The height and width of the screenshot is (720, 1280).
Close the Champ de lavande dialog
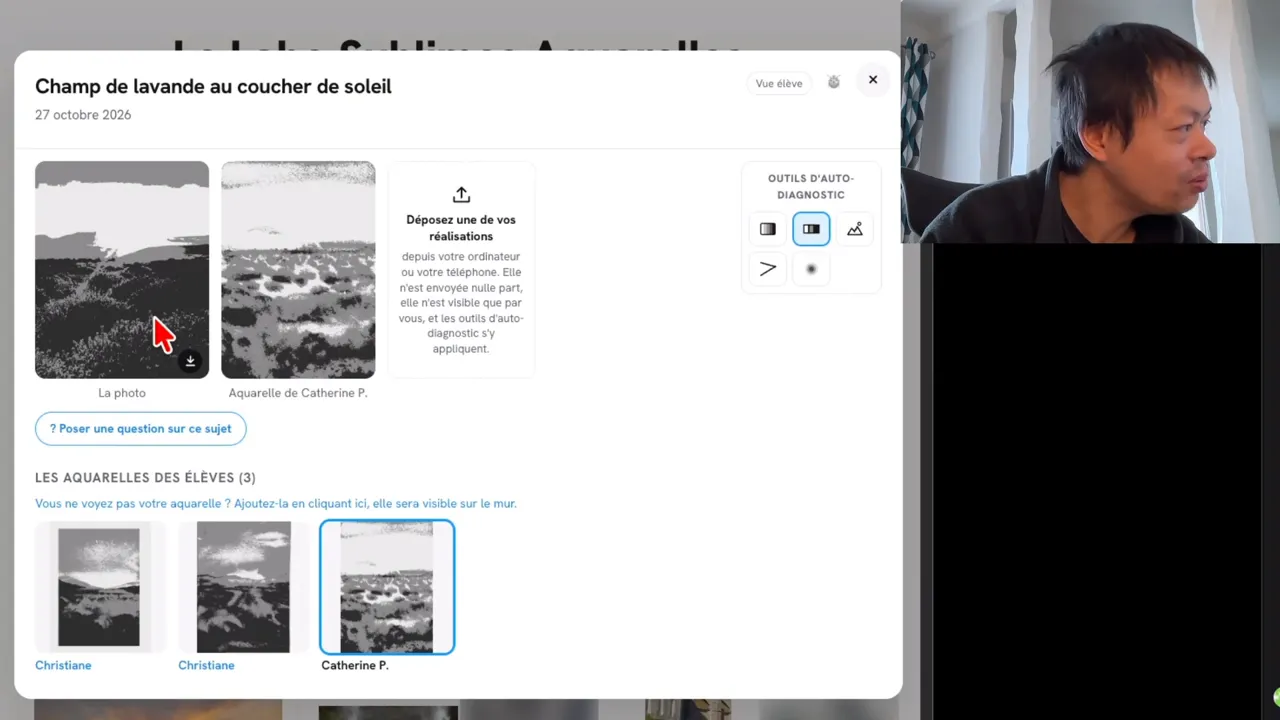[x=873, y=80]
